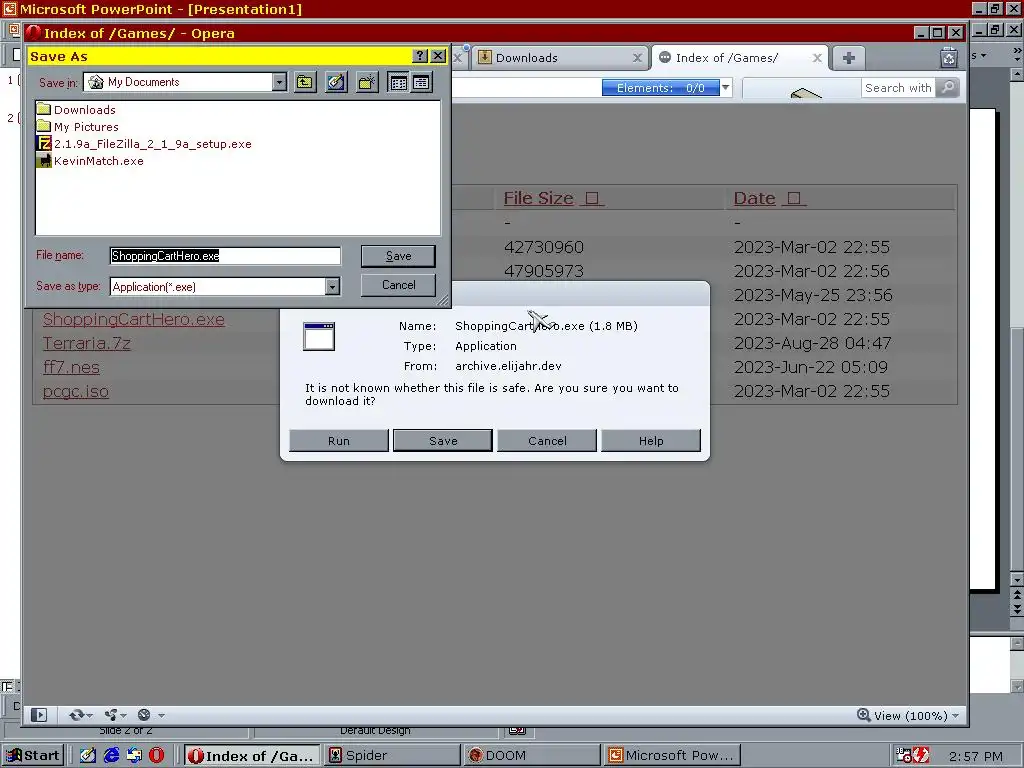Select the Downloads folder in file list
This screenshot has width=1024, height=768.
coord(76,110)
